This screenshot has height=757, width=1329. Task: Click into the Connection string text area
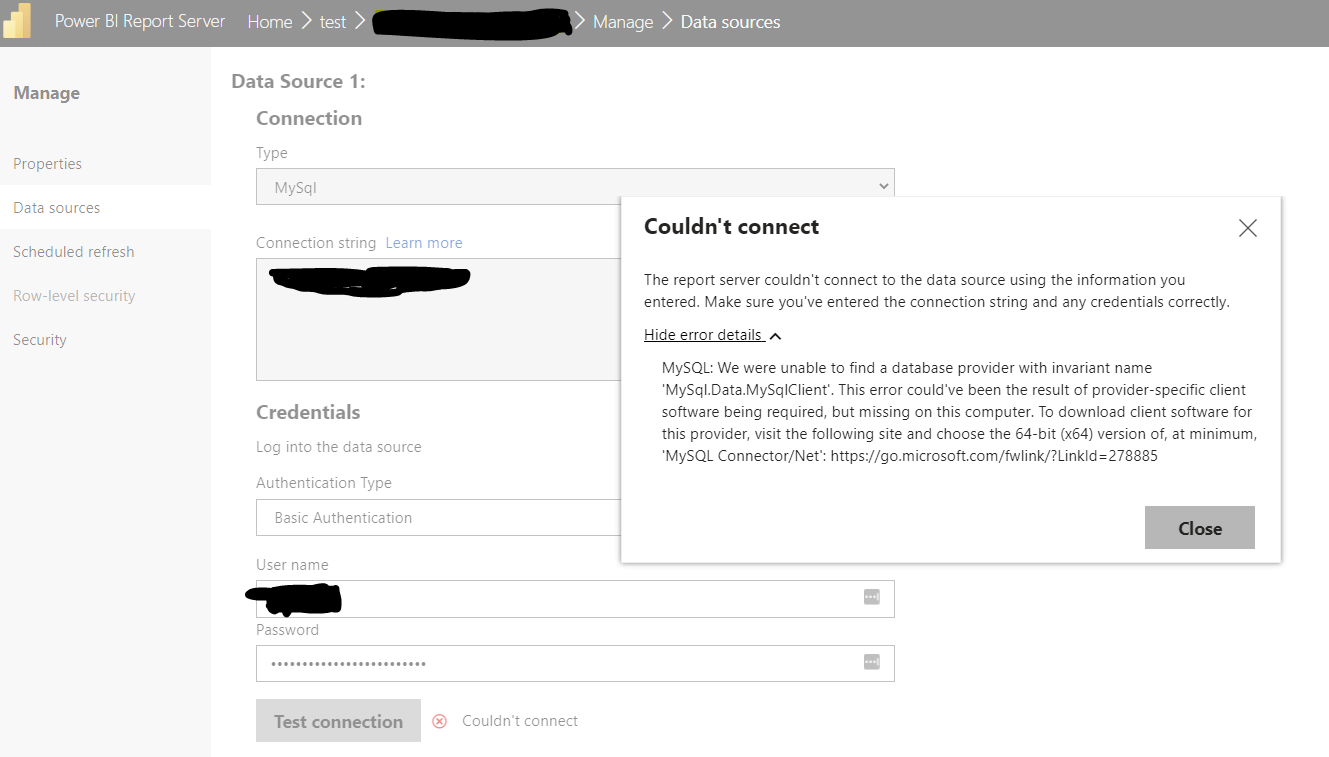tap(438, 319)
